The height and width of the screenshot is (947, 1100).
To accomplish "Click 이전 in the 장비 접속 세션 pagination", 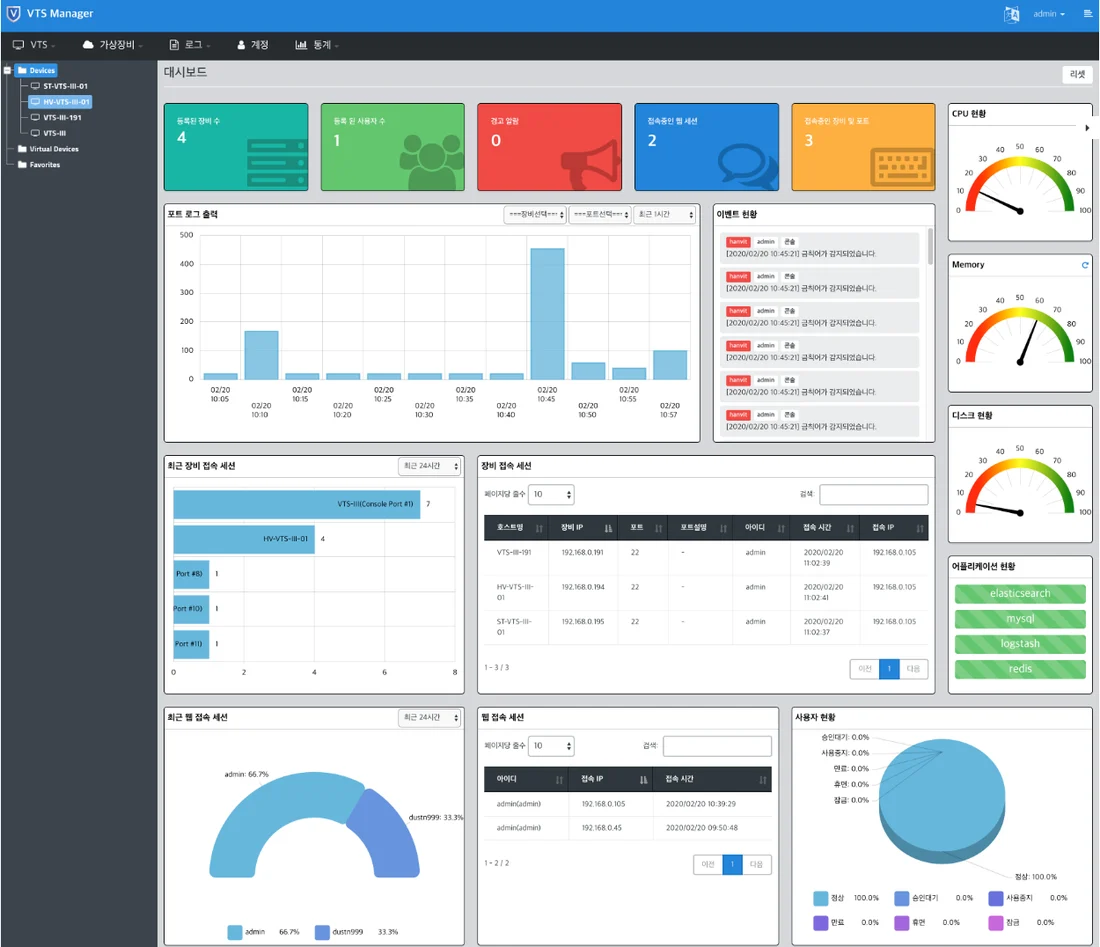I will [865, 669].
